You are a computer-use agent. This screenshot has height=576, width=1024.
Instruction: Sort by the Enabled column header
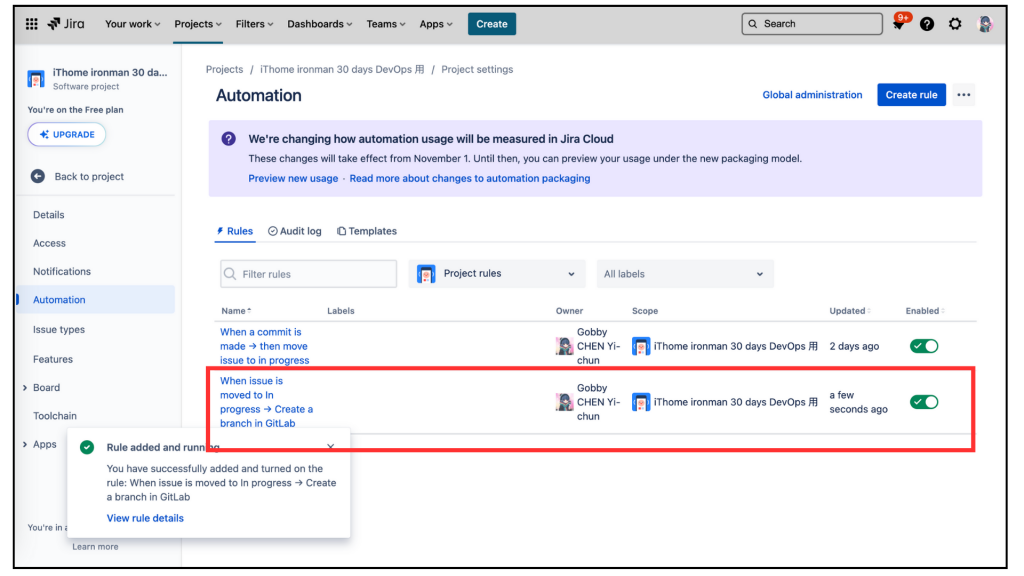925,312
